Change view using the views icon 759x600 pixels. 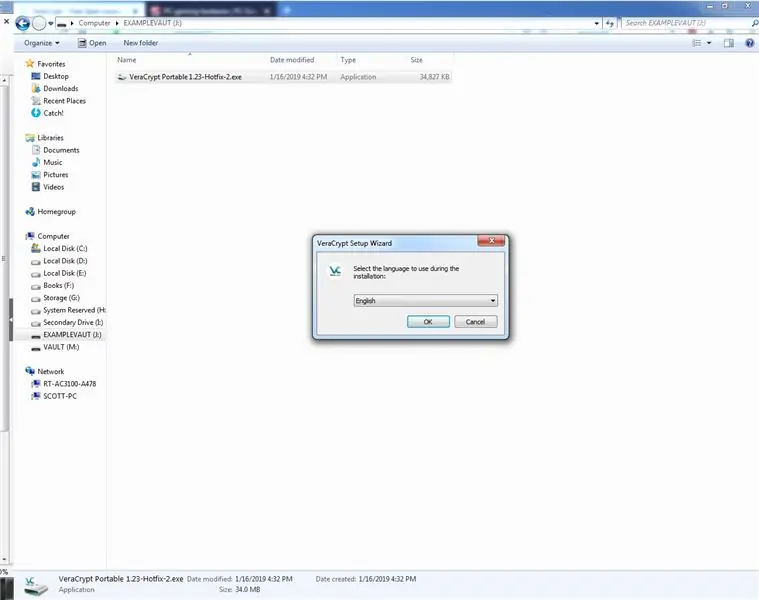(697, 43)
